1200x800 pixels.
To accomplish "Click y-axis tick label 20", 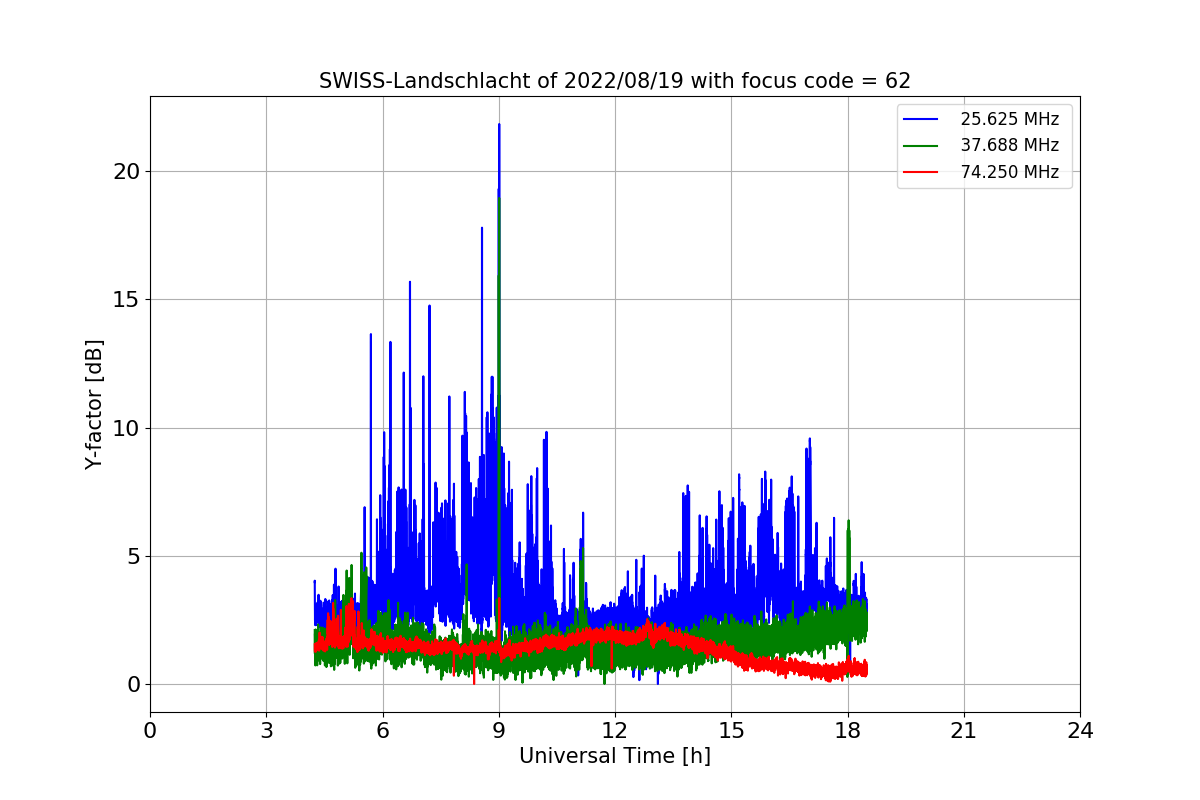I will coord(126,171).
